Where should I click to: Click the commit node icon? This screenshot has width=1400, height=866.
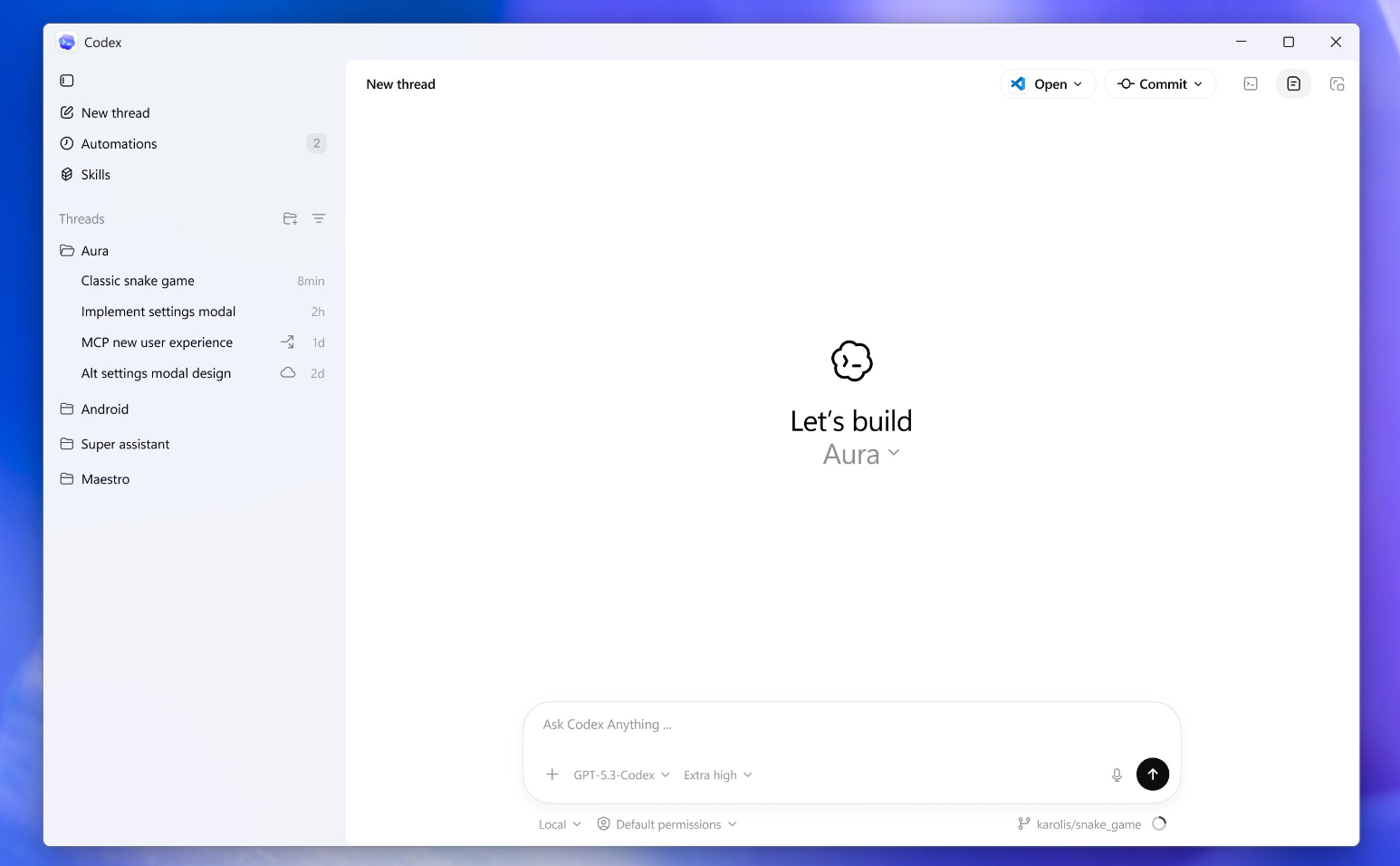1126,83
